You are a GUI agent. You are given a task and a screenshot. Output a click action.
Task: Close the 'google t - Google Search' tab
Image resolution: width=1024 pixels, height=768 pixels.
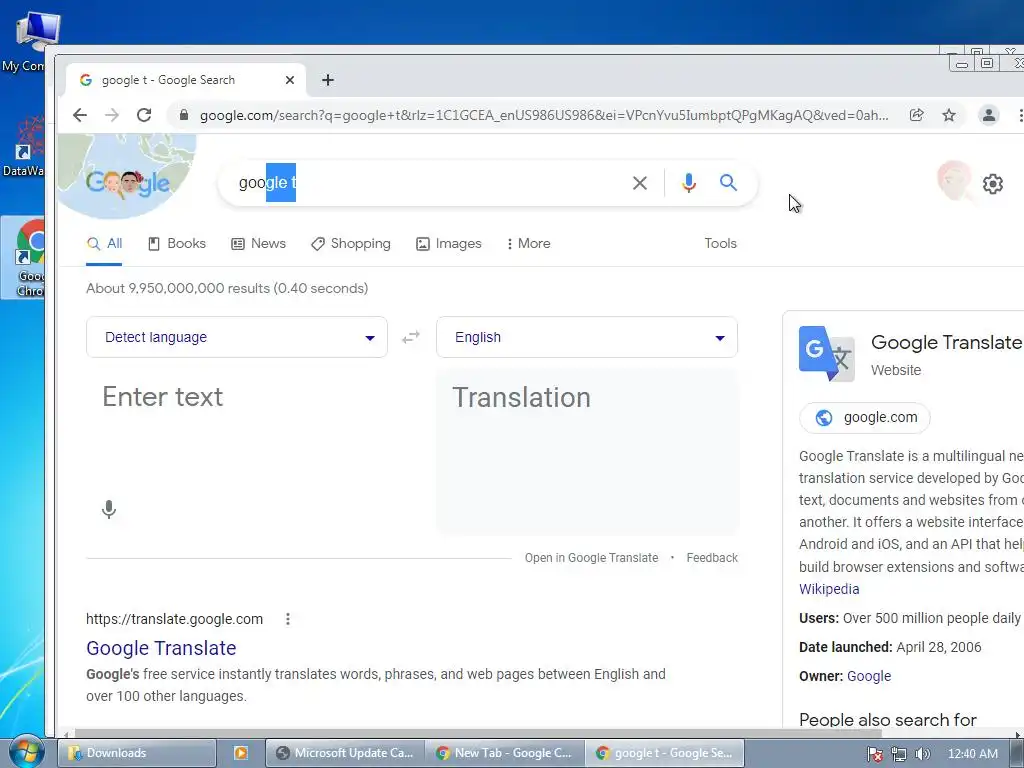290,80
